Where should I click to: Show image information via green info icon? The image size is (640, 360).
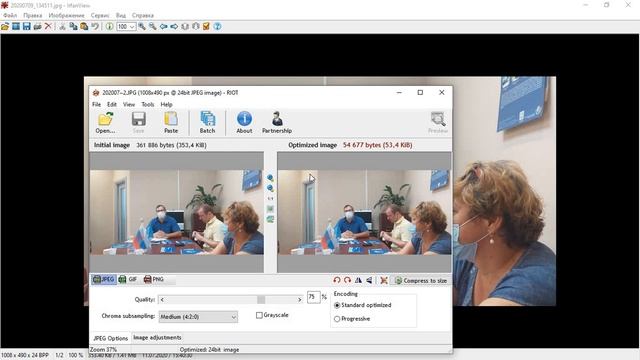(x=109, y=27)
